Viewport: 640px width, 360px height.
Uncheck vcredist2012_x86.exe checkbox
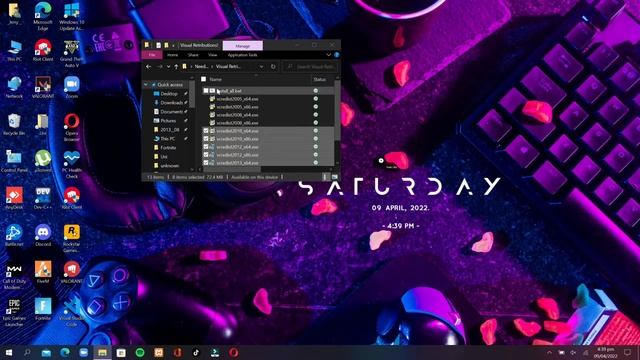click(206, 155)
